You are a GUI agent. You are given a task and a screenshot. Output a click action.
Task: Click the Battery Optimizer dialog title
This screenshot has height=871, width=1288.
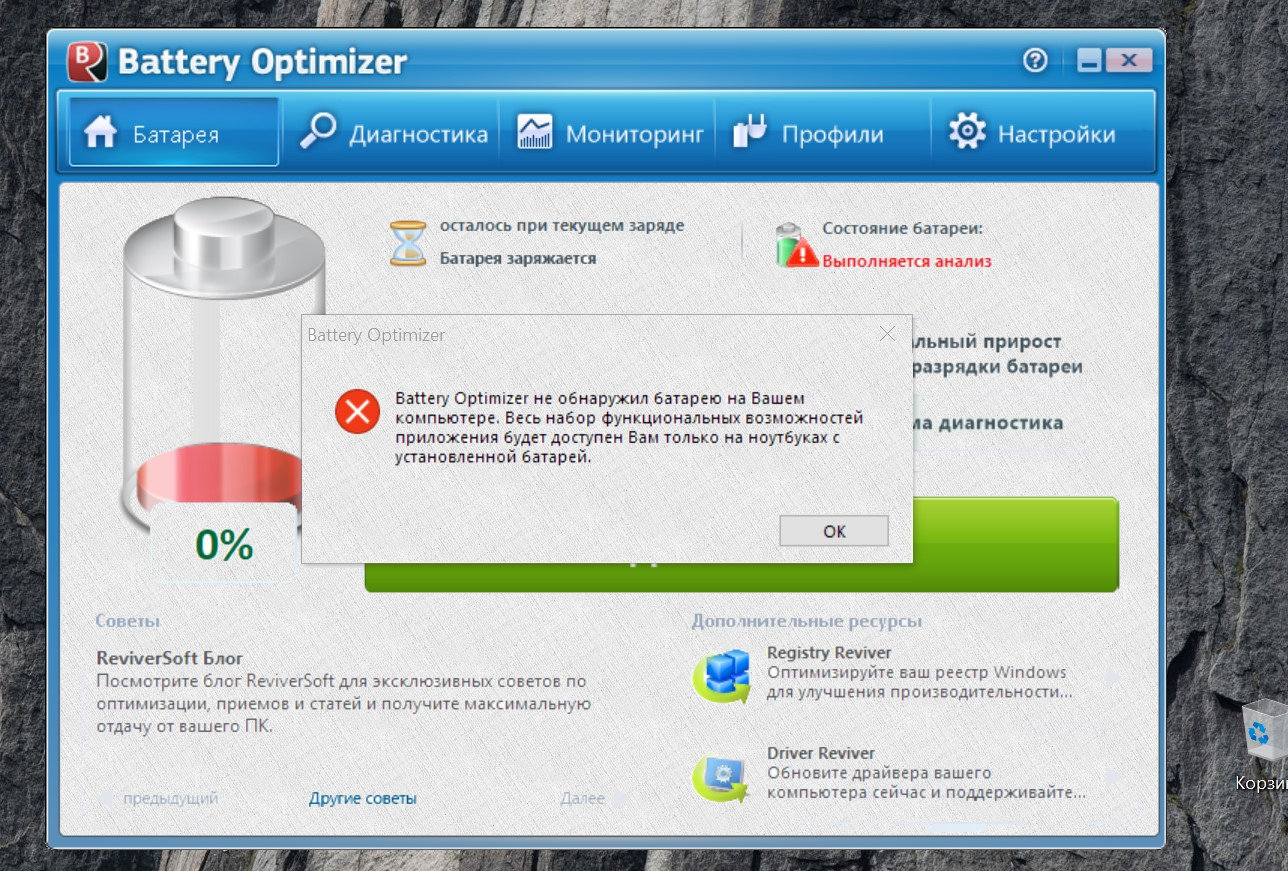pyautogui.click(x=376, y=335)
